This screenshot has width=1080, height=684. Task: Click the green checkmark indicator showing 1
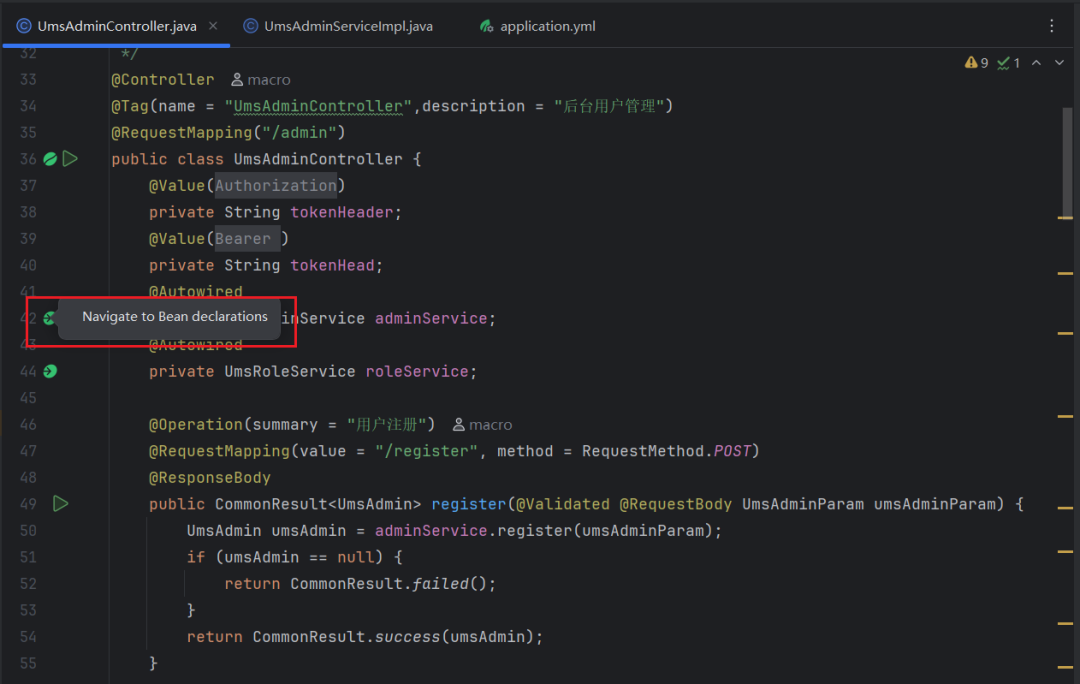[1008, 63]
